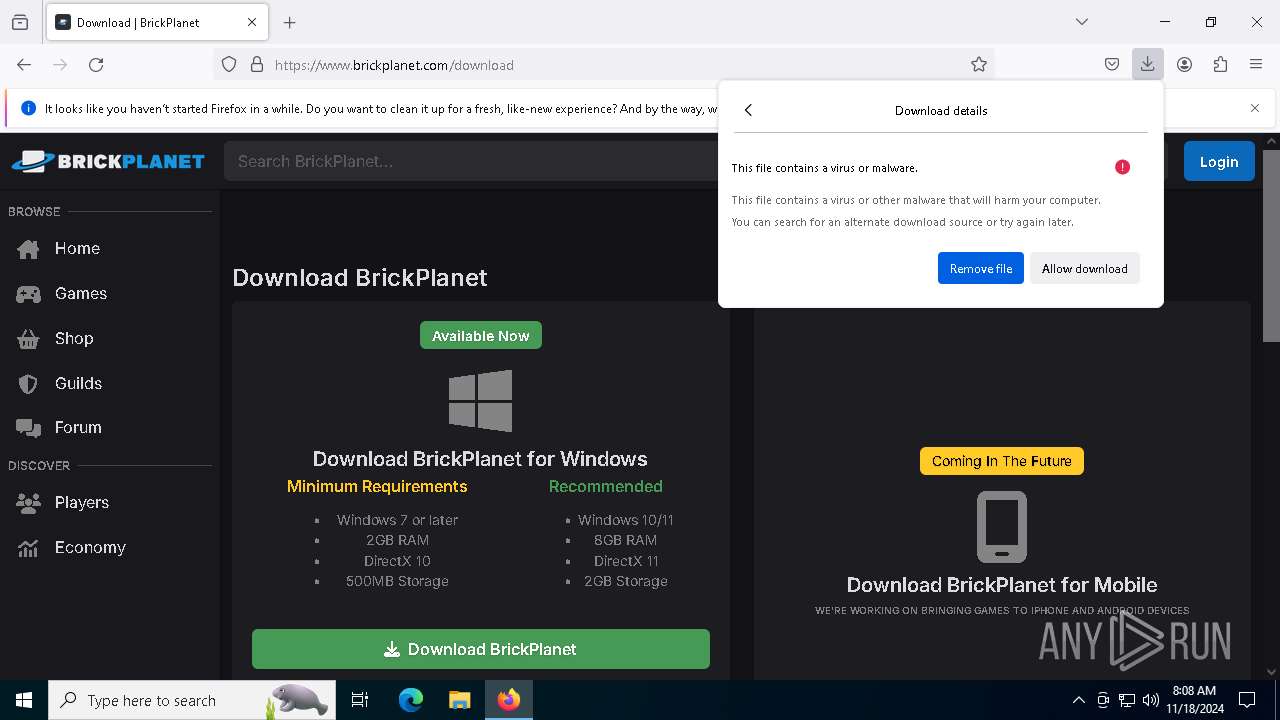Open the Windows Start menu

[24, 700]
